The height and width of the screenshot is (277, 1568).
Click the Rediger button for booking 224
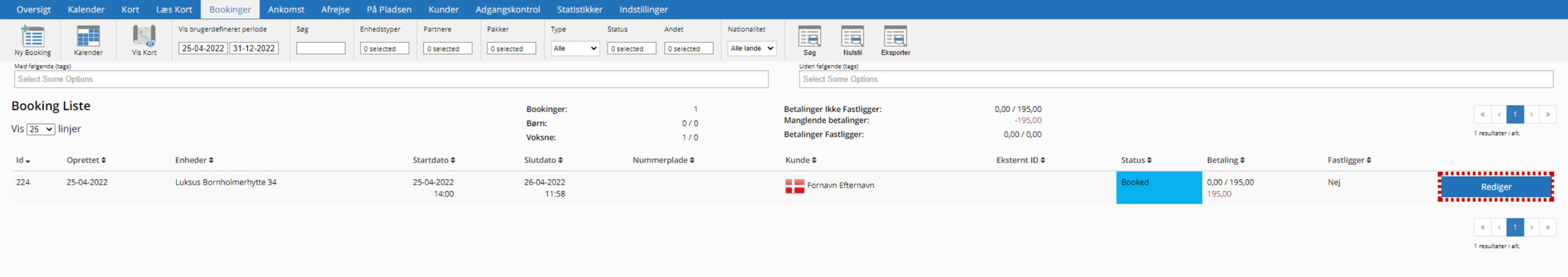[1496, 187]
